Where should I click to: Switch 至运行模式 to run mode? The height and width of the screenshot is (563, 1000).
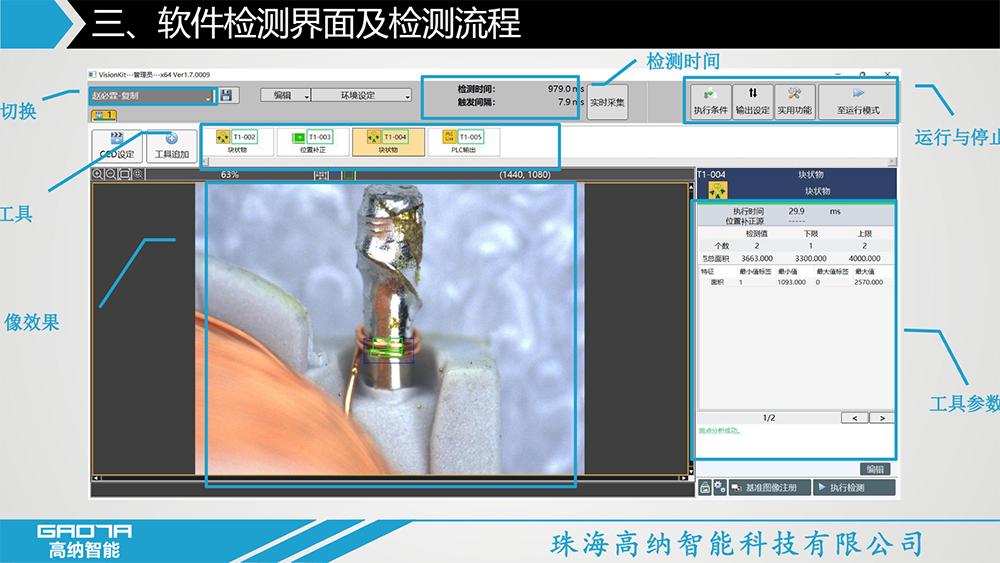click(857, 101)
